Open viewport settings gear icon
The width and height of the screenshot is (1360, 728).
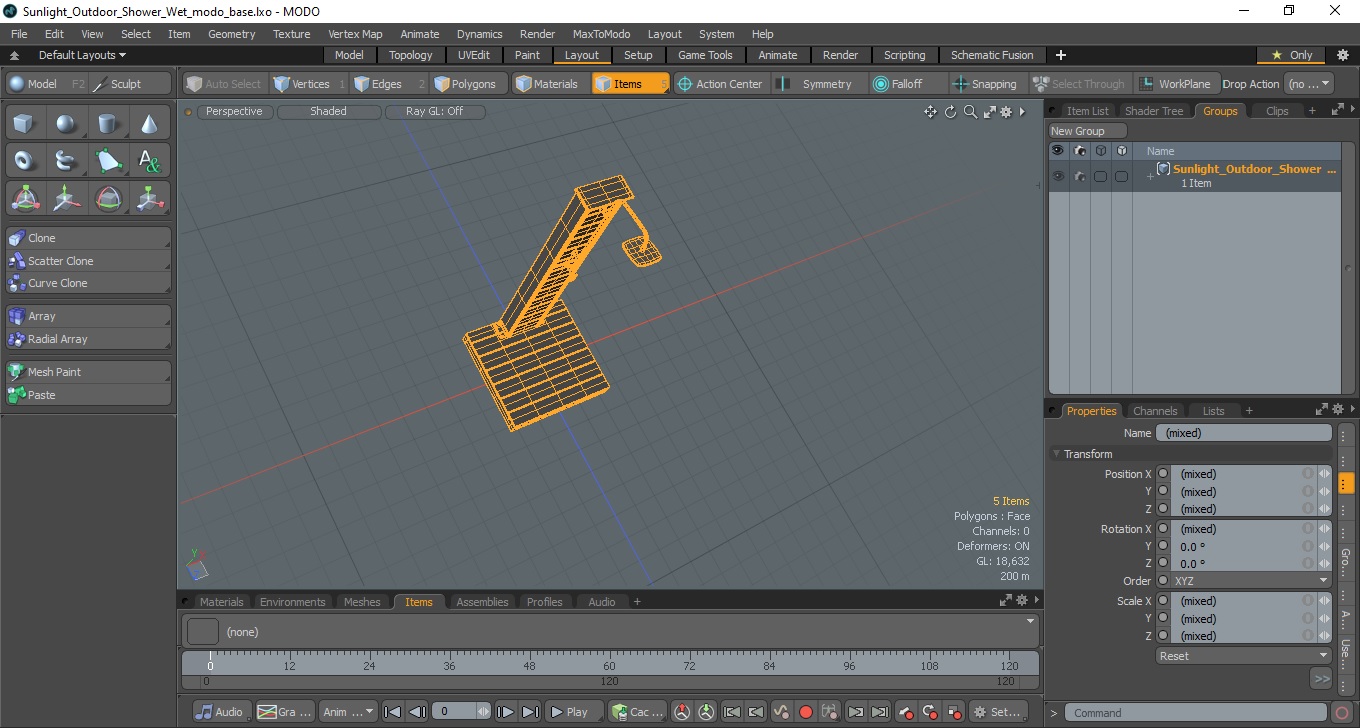(1006, 112)
